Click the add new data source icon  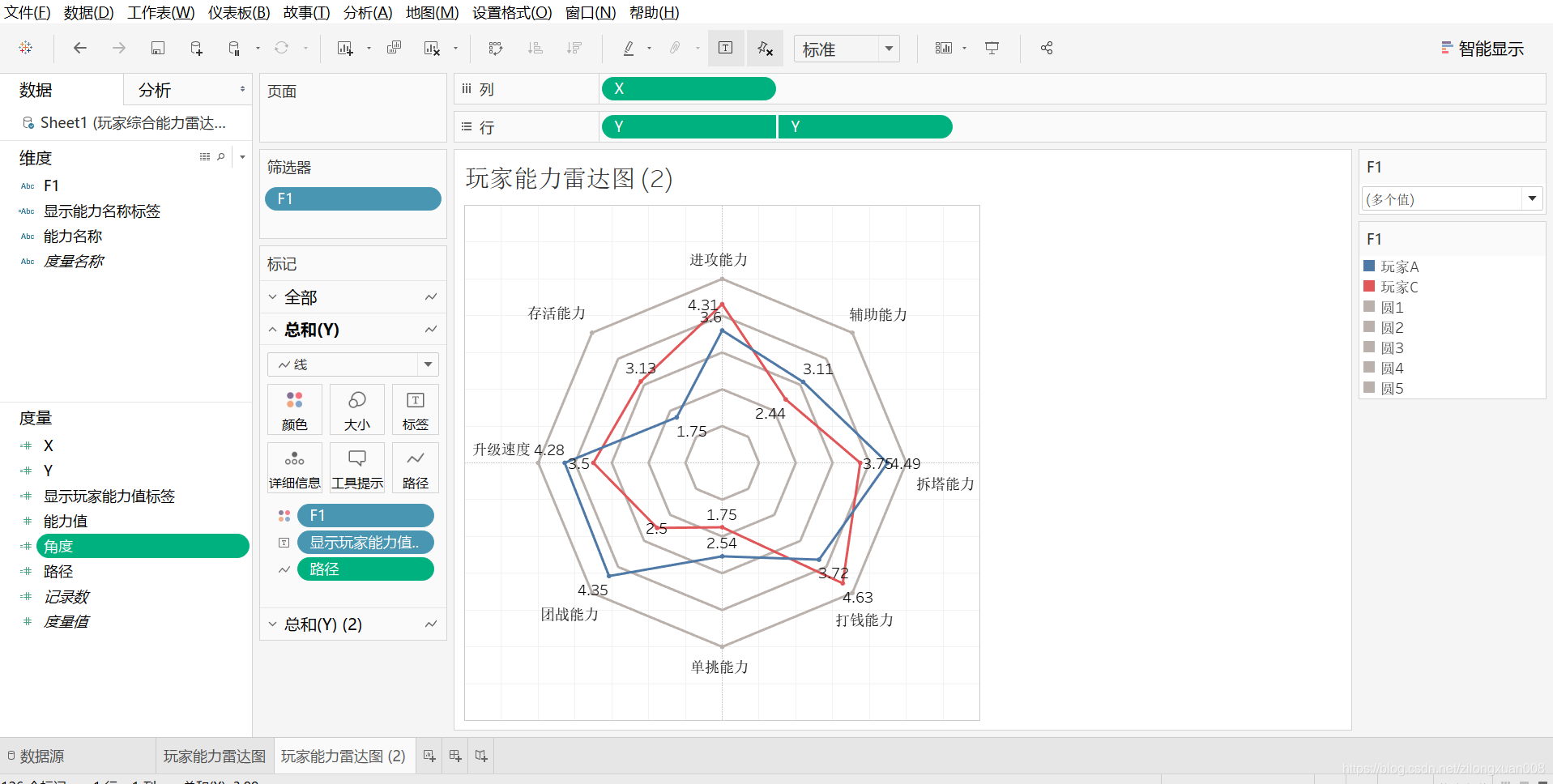(197, 48)
